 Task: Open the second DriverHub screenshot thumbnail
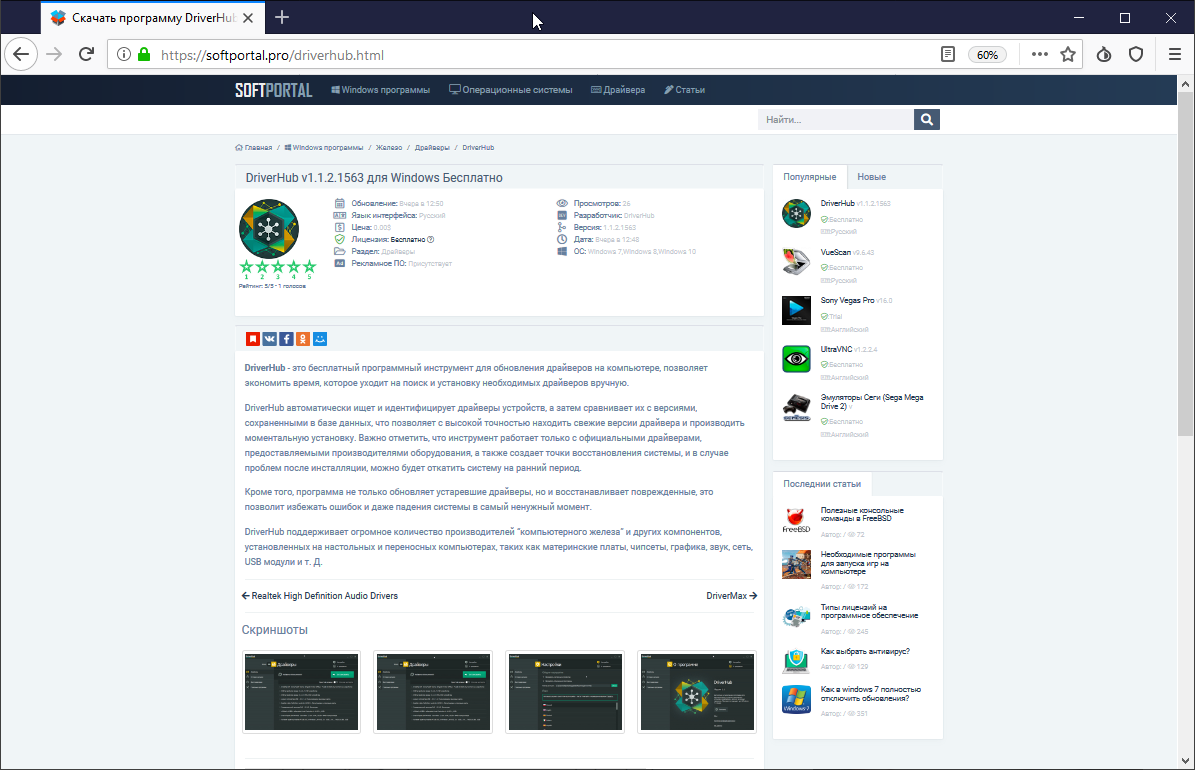pyautogui.click(x=433, y=692)
